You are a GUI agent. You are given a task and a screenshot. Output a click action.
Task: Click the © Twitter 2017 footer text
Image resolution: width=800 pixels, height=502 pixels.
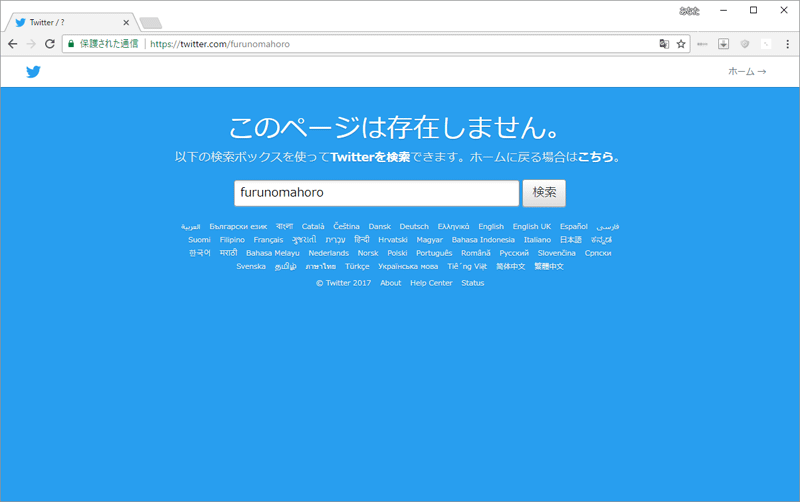coord(343,283)
